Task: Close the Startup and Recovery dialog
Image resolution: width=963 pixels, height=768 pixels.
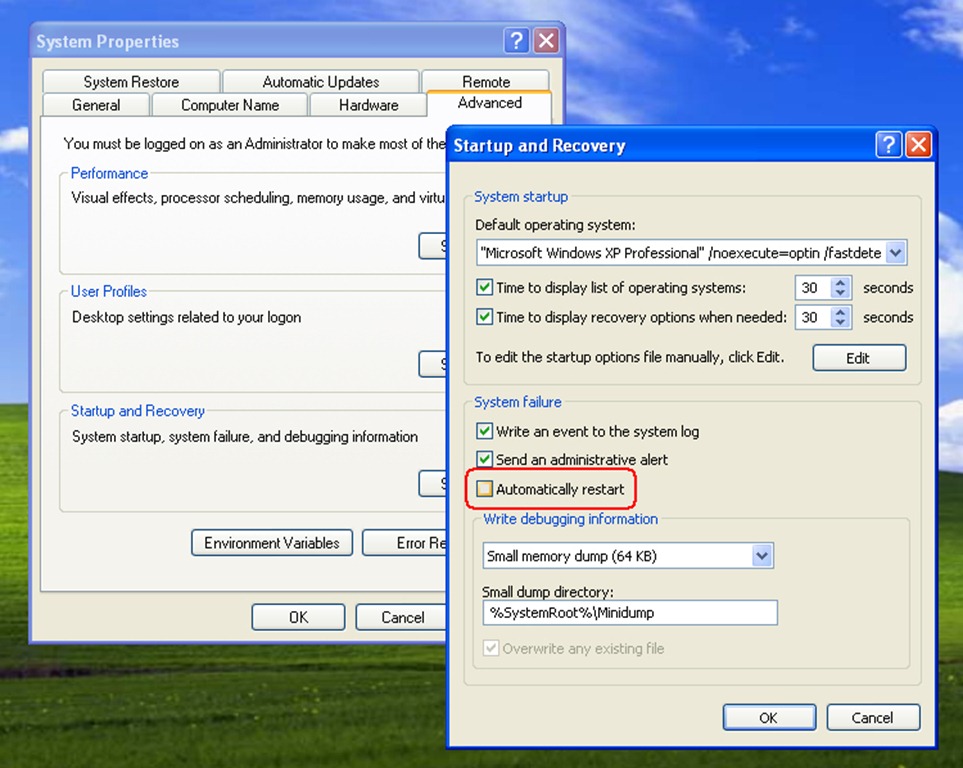Action: pos(918,145)
